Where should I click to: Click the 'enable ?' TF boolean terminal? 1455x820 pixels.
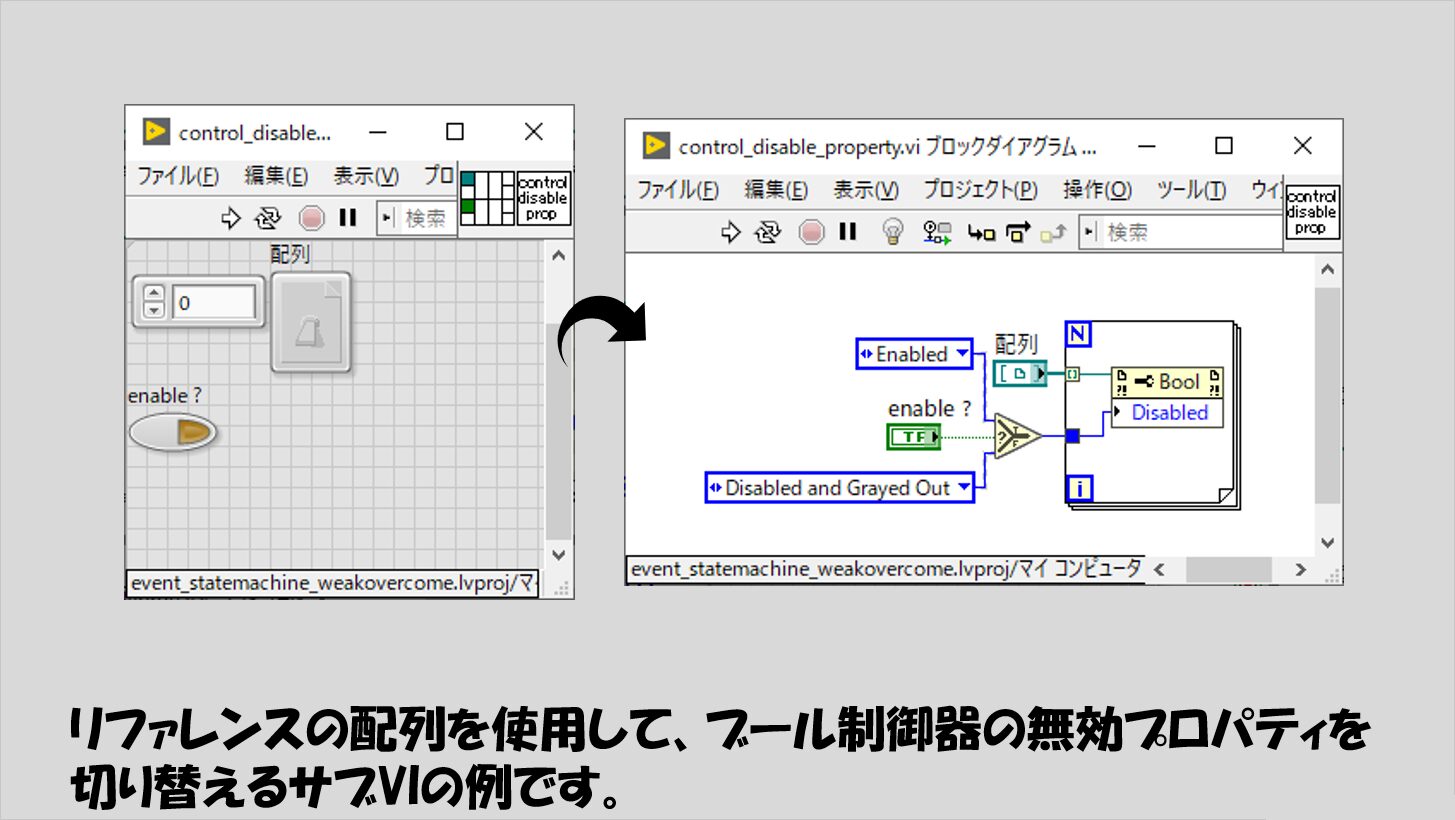tap(914, 436)
